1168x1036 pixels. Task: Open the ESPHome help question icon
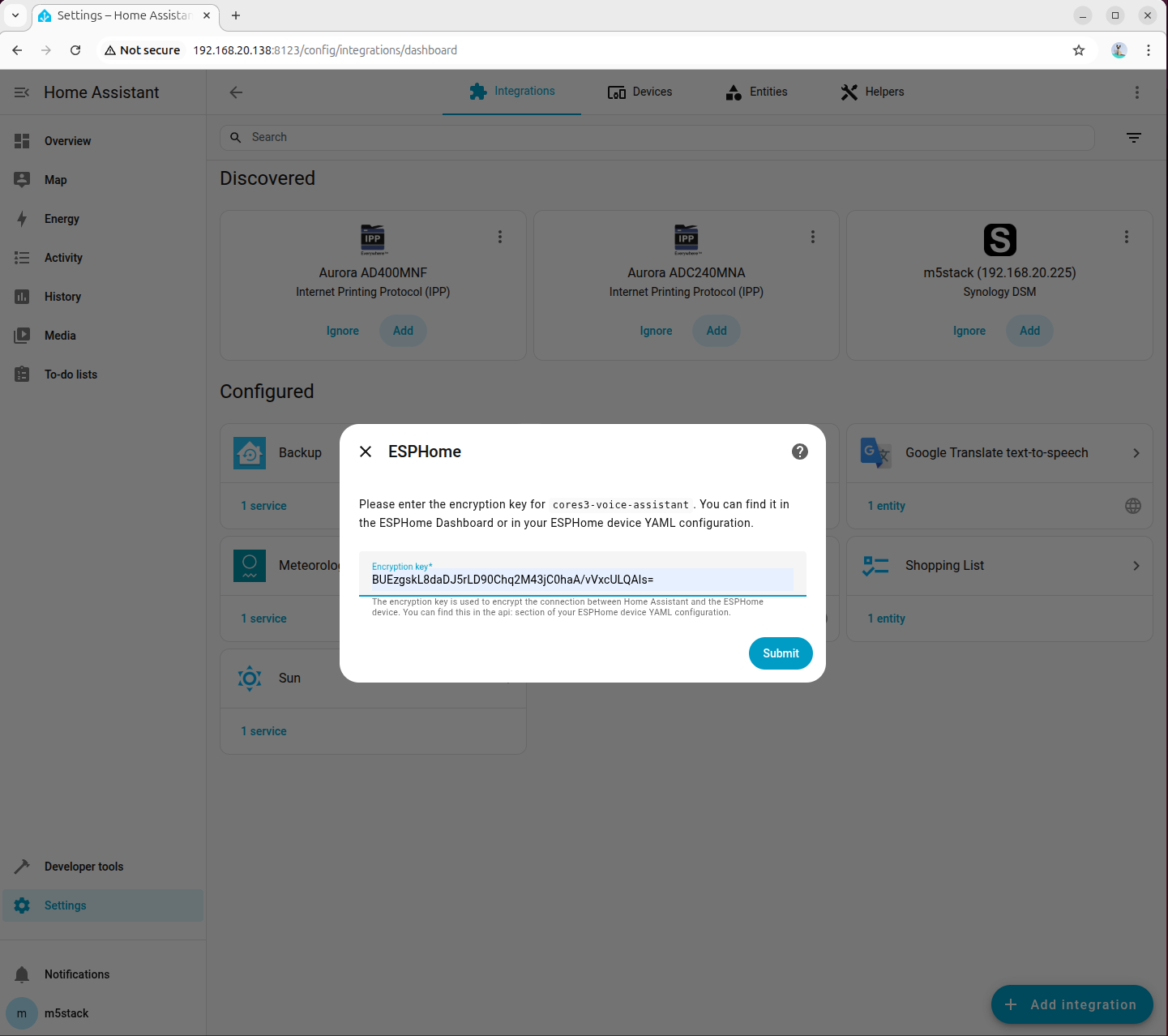click(800, 452)
